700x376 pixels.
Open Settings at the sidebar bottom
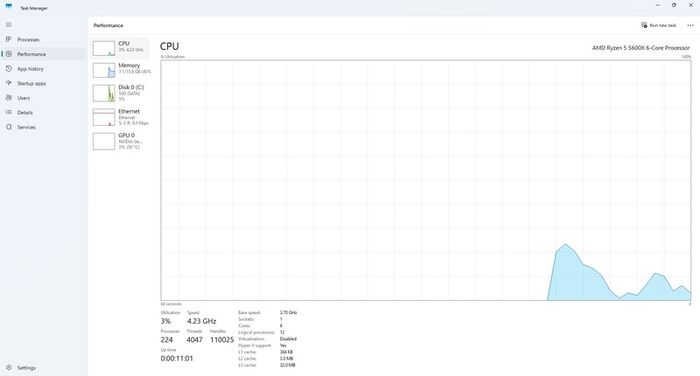point(26,368)
